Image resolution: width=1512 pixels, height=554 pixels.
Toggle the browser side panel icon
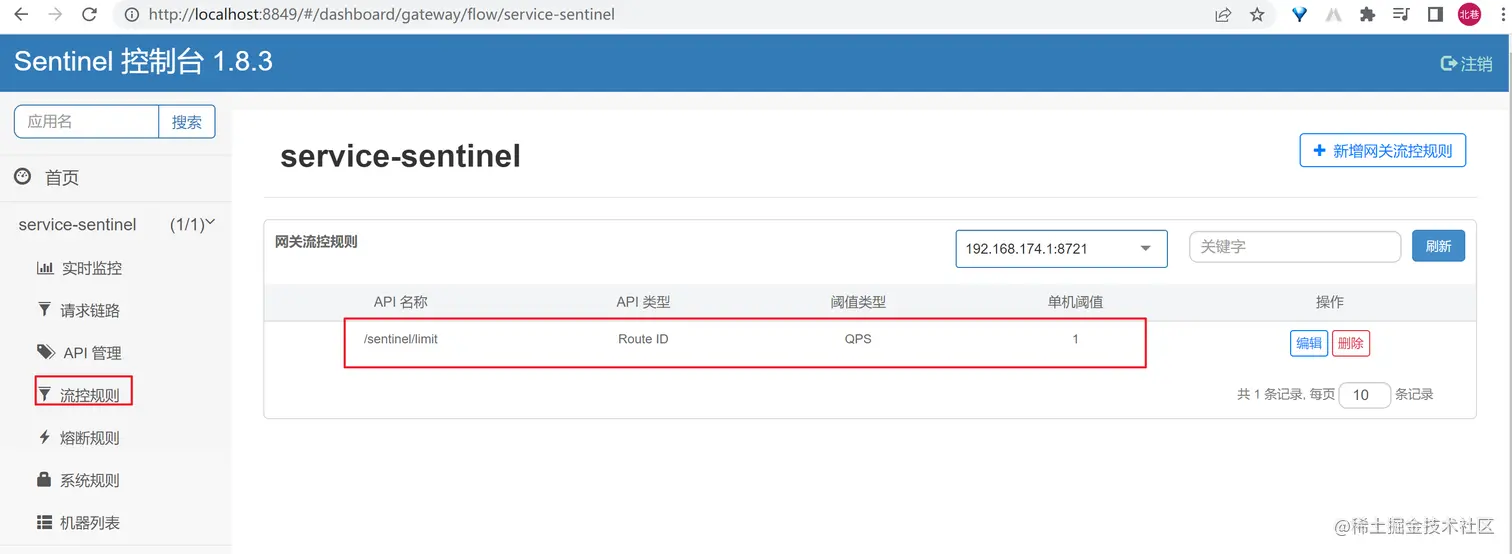coord(1435,15)
